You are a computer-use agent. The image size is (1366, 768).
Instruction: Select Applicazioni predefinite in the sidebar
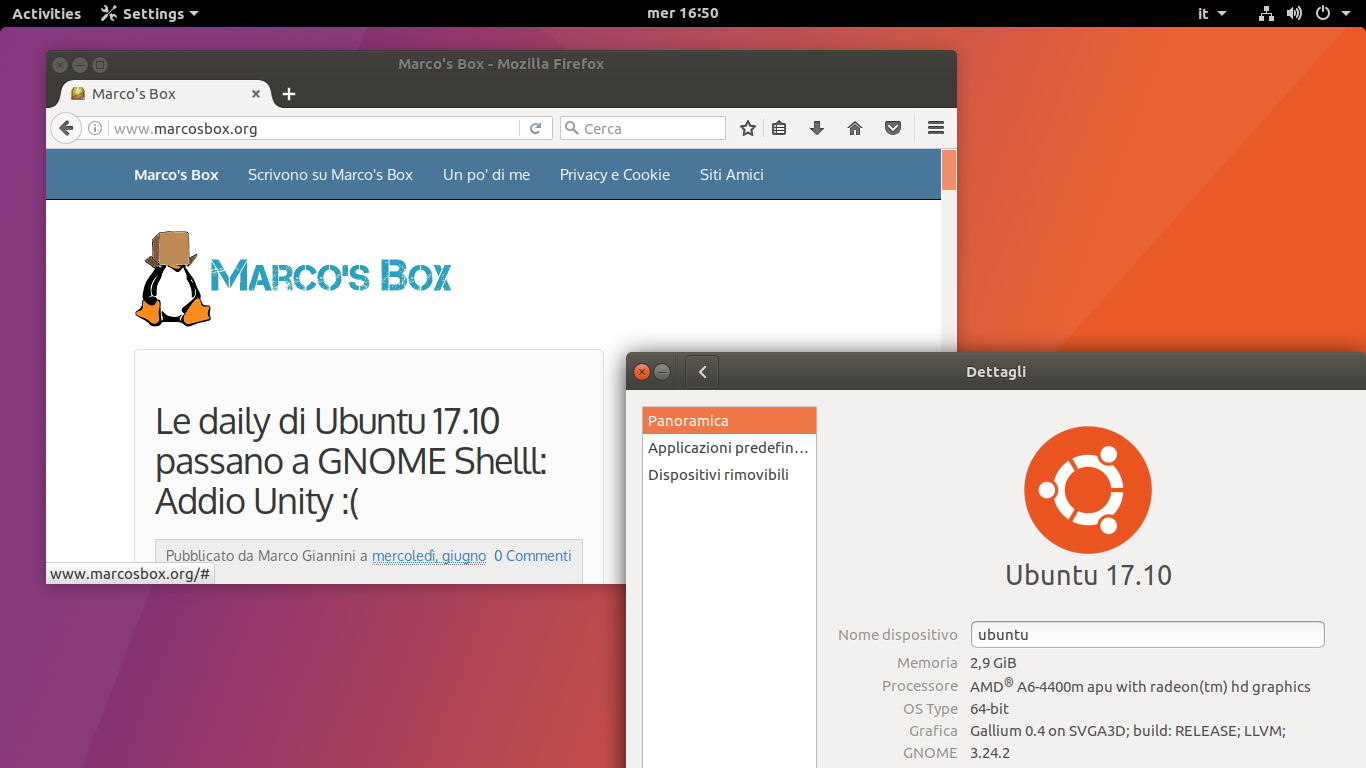pos(729,448)
